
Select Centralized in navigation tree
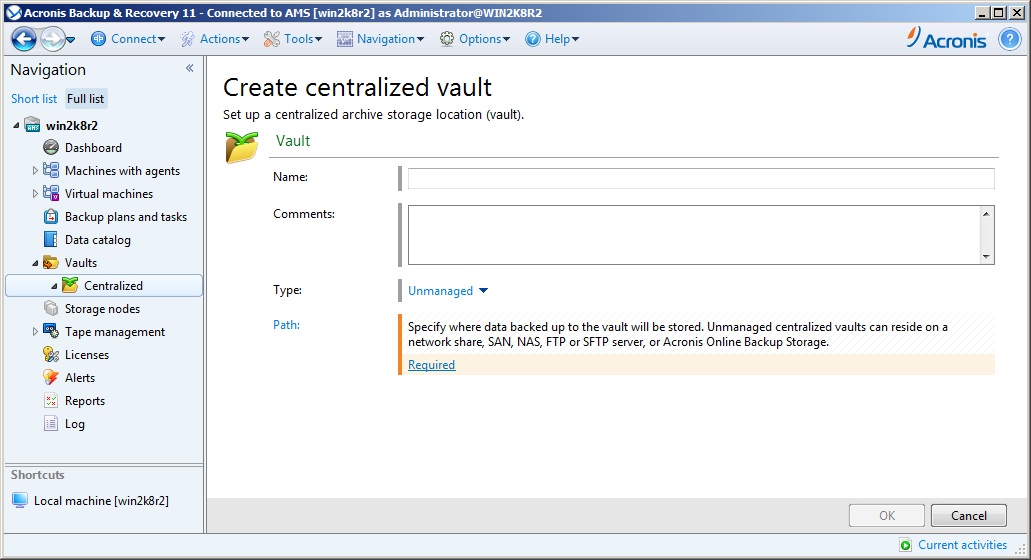[113, 286]
